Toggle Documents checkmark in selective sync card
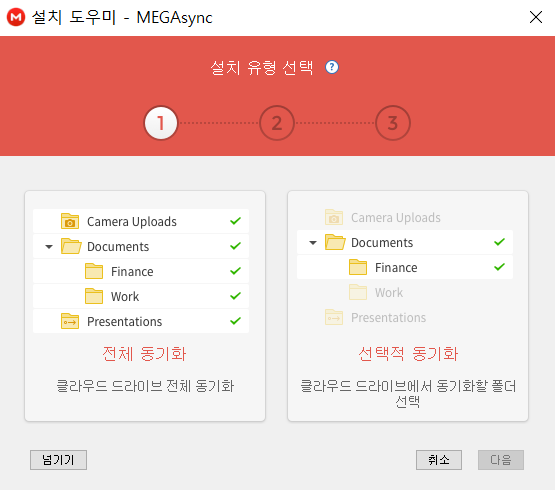The image size is (555, 490). tap(499, 242)
